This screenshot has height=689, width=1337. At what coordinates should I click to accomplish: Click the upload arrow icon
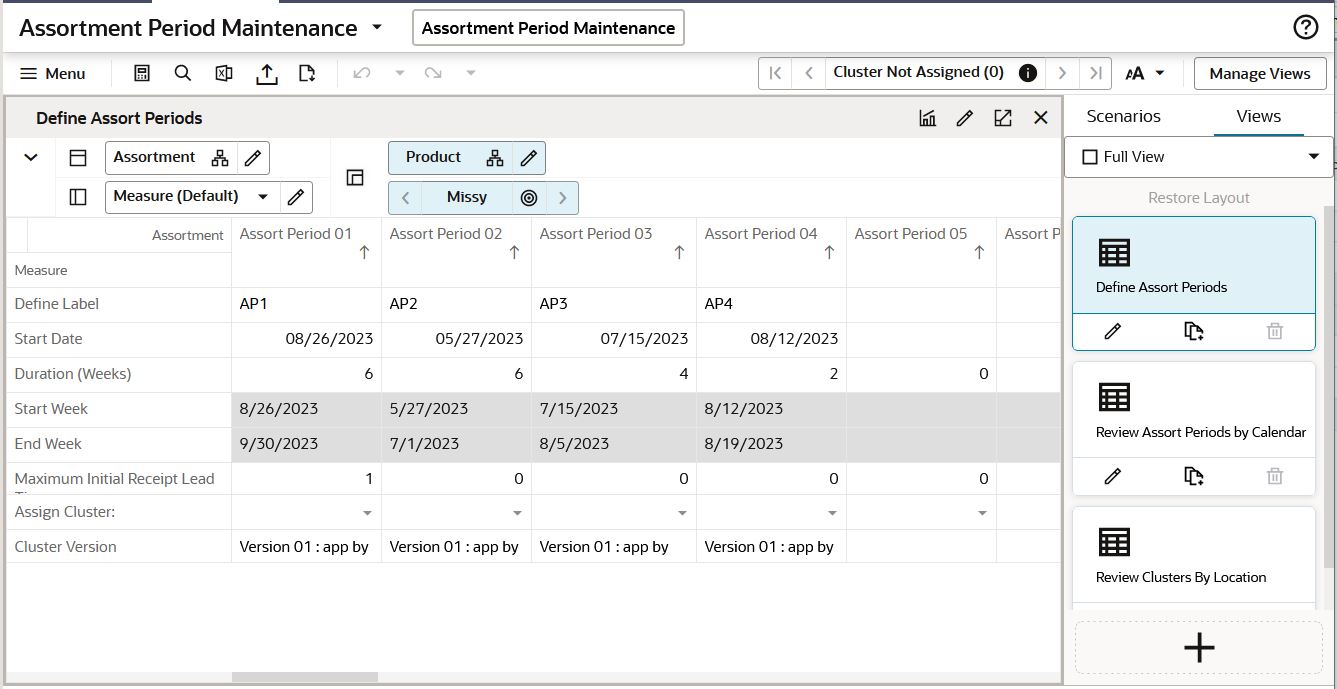coord(266,73)
